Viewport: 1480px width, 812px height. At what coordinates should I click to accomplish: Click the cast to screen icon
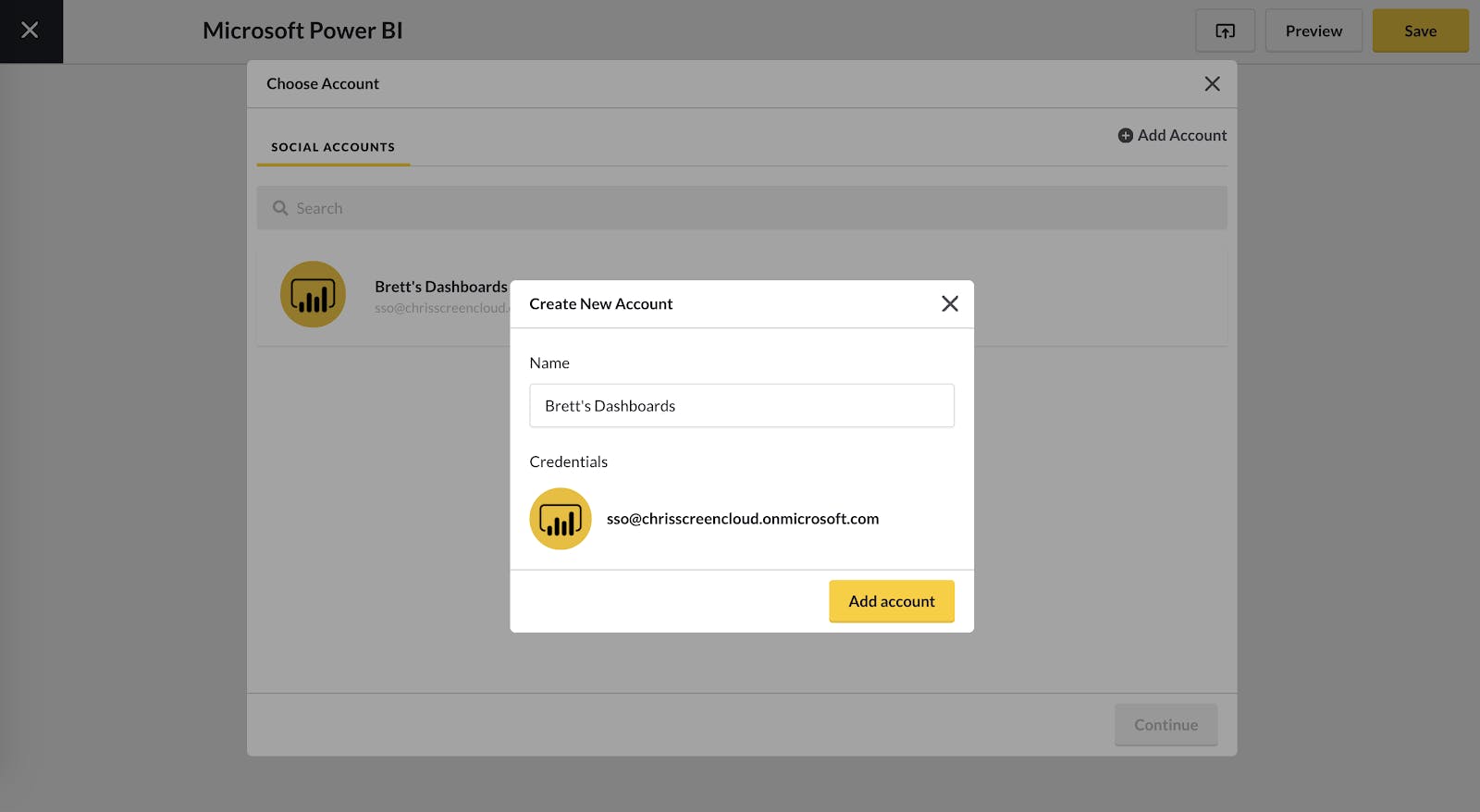[1225, 31]
